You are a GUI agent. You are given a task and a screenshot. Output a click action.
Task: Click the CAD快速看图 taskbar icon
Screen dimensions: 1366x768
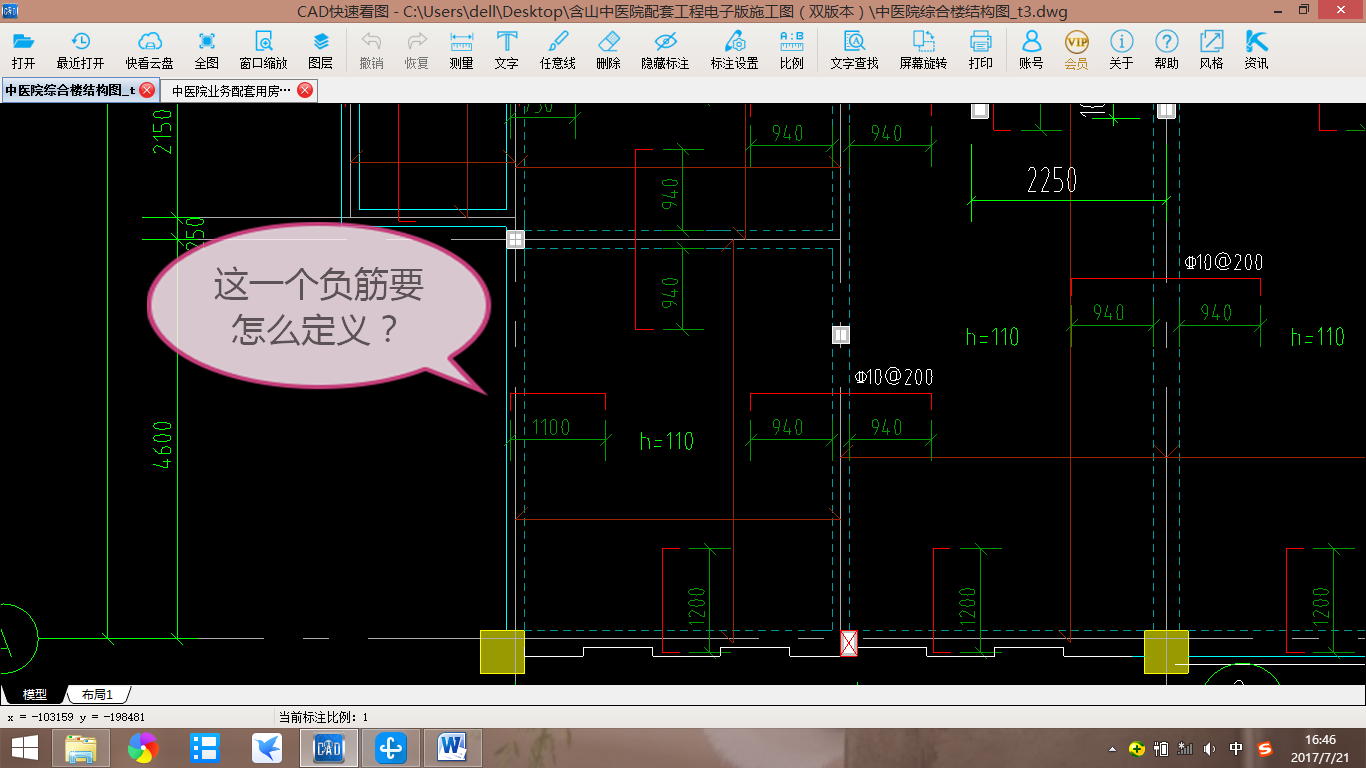point(329,748)
